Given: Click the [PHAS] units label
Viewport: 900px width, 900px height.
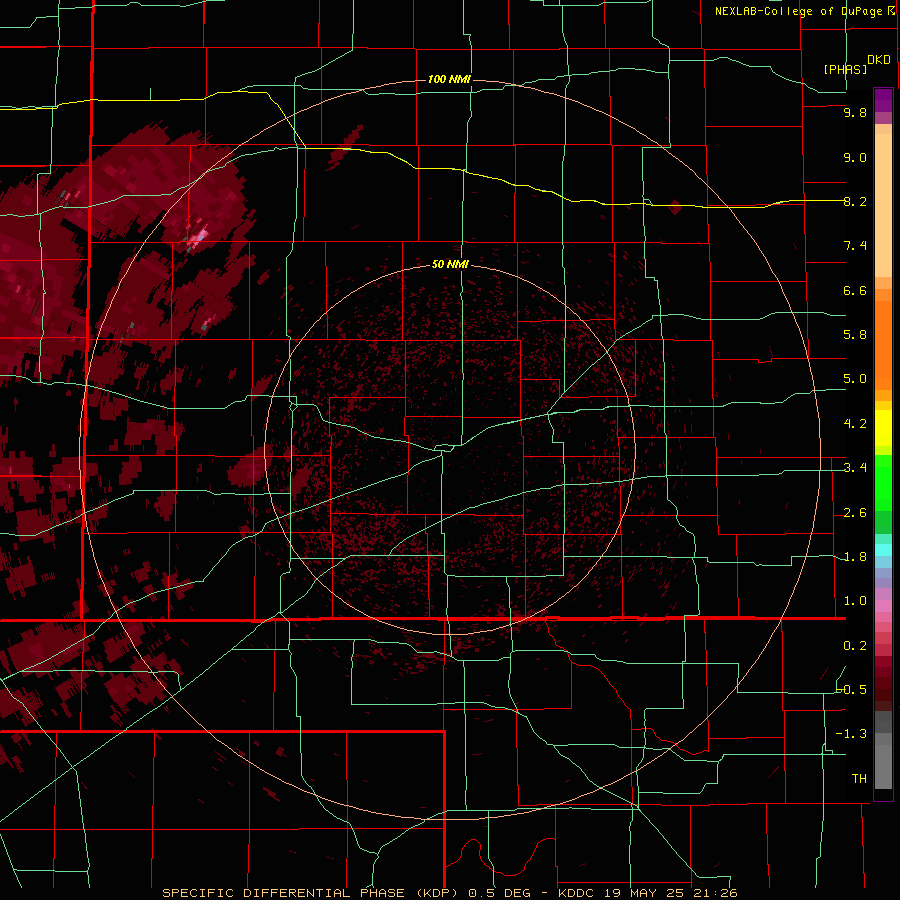Looking at the screenshot, I should coord(845,69).
